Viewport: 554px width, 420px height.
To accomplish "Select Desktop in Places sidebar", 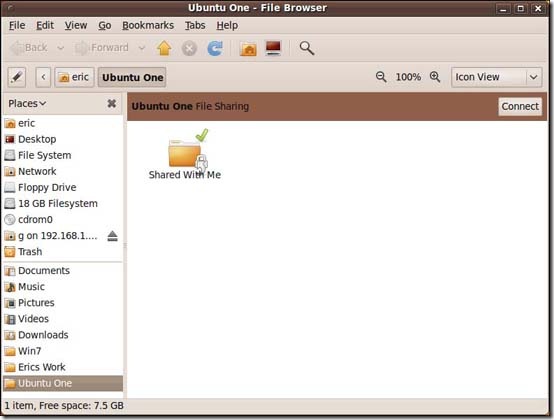I will pos(63,139).
